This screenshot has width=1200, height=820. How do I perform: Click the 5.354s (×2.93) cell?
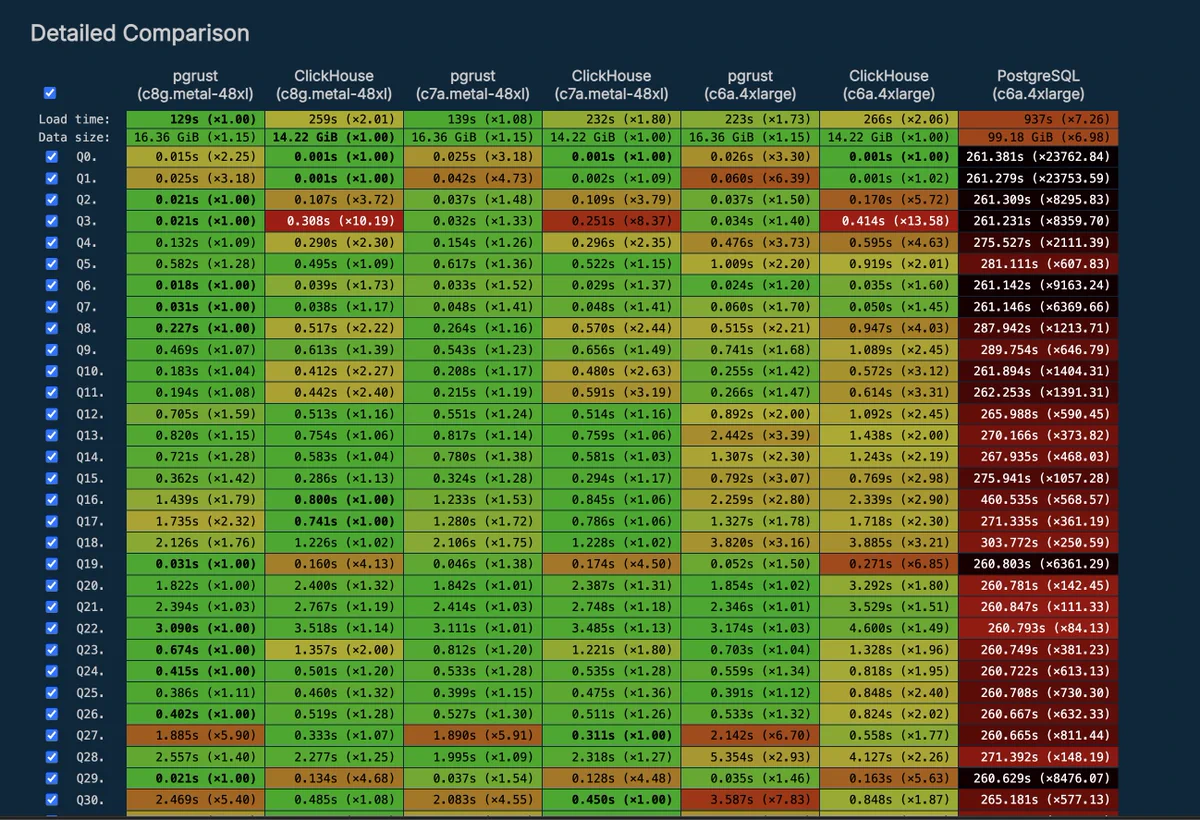tap(750, 756)
